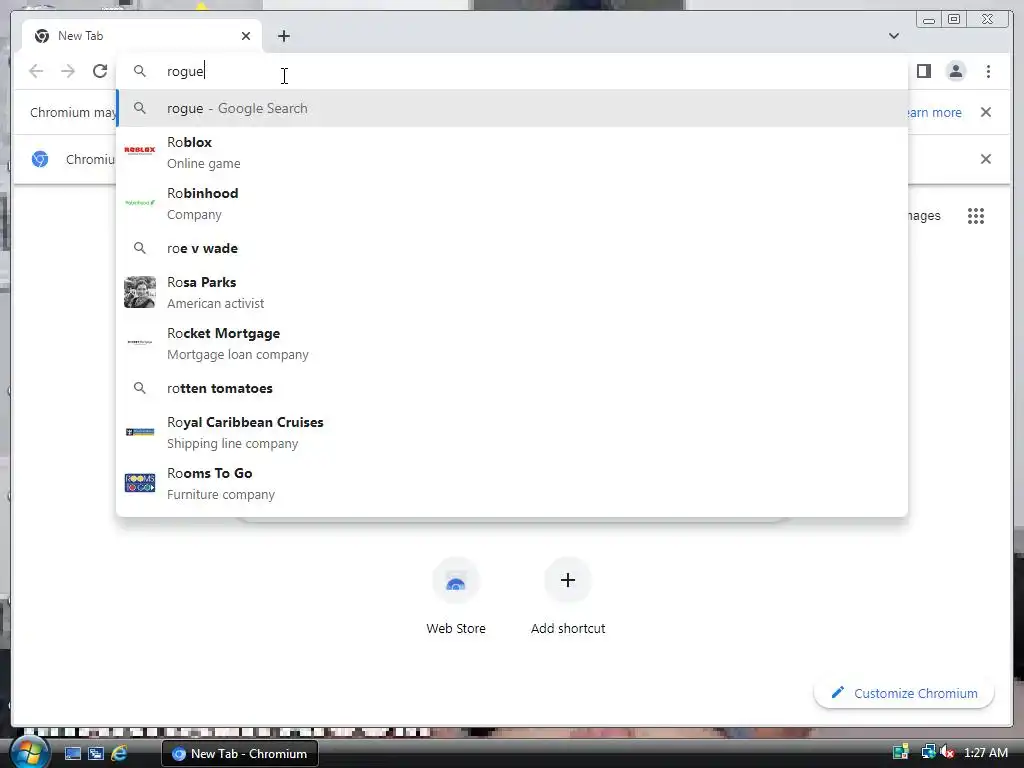The height and width of the screenshot is (768, 1024).
Task: Open the Web Store shortcut
Action: [x=456, y=596]
